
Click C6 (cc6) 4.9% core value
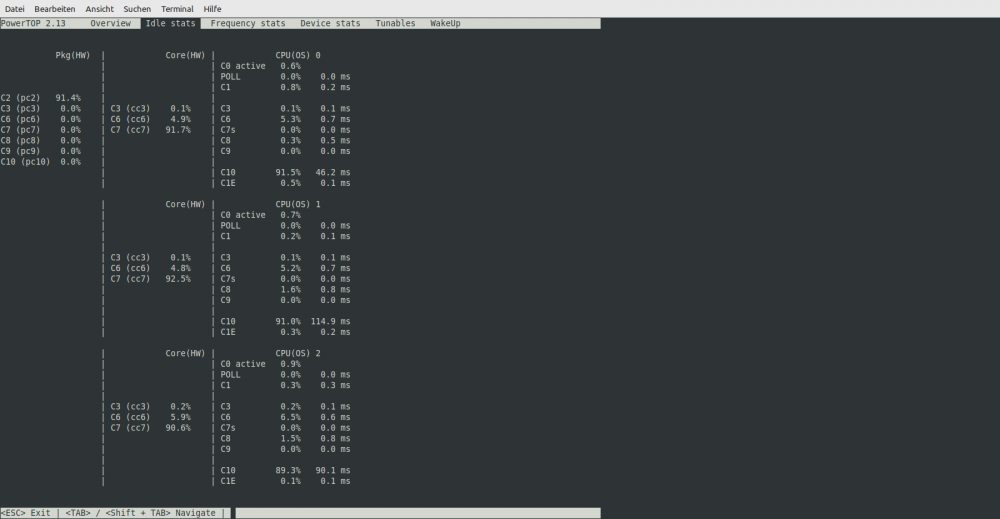point(151,119)
